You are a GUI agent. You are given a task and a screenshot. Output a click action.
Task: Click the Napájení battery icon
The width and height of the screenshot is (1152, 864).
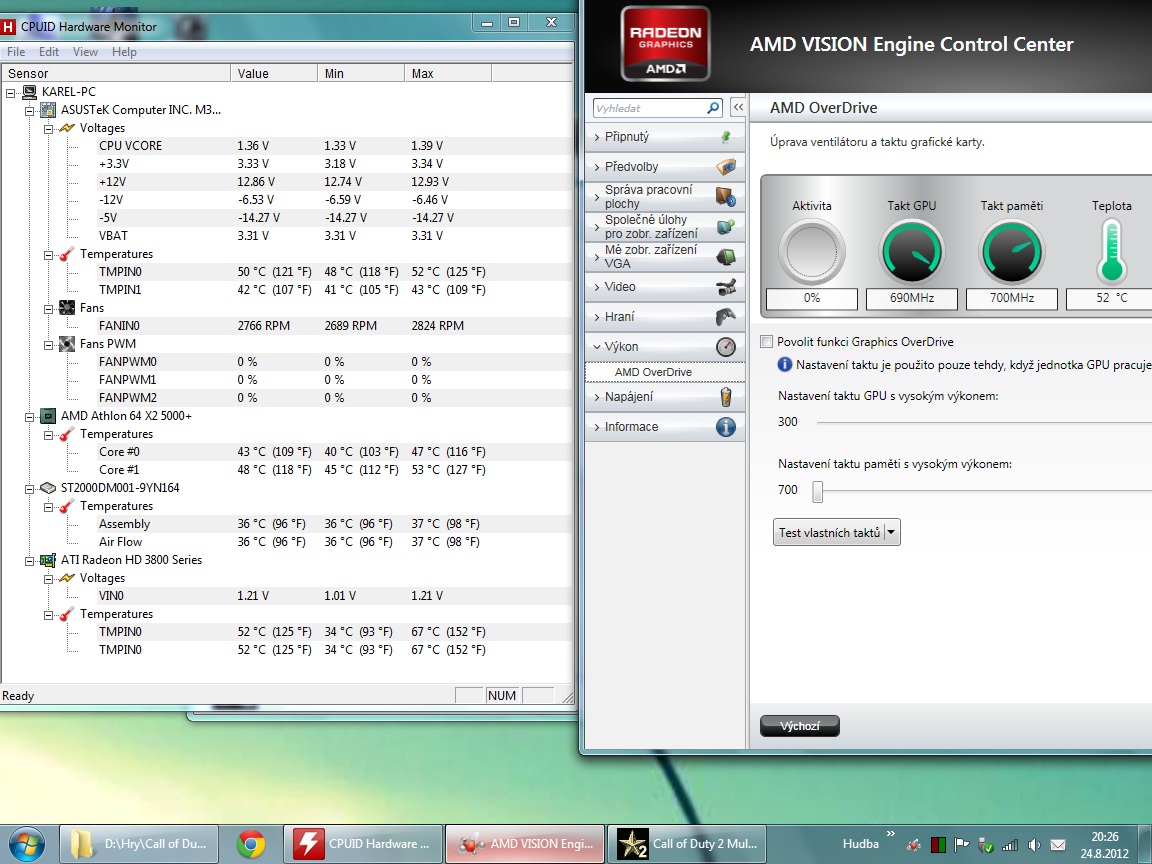coord(726,397)
